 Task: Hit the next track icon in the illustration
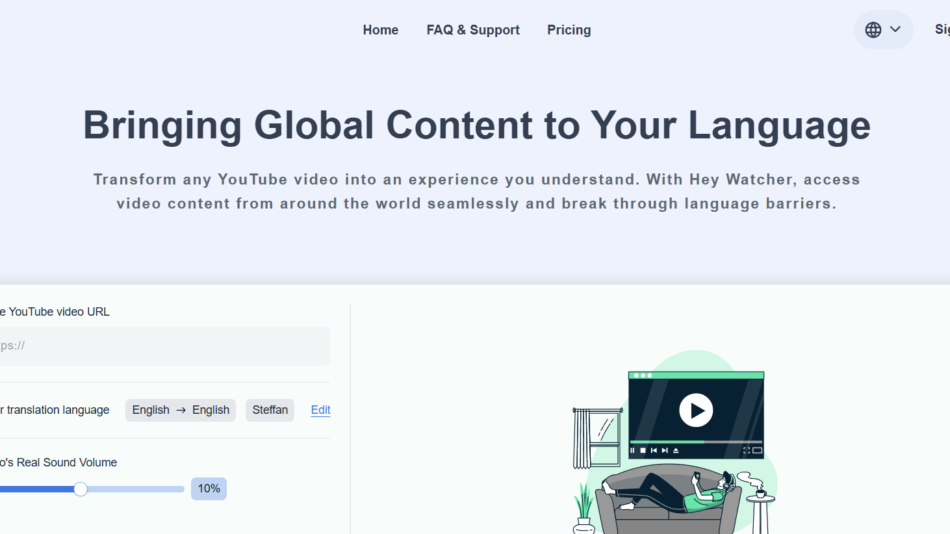(x=664, y=451)
